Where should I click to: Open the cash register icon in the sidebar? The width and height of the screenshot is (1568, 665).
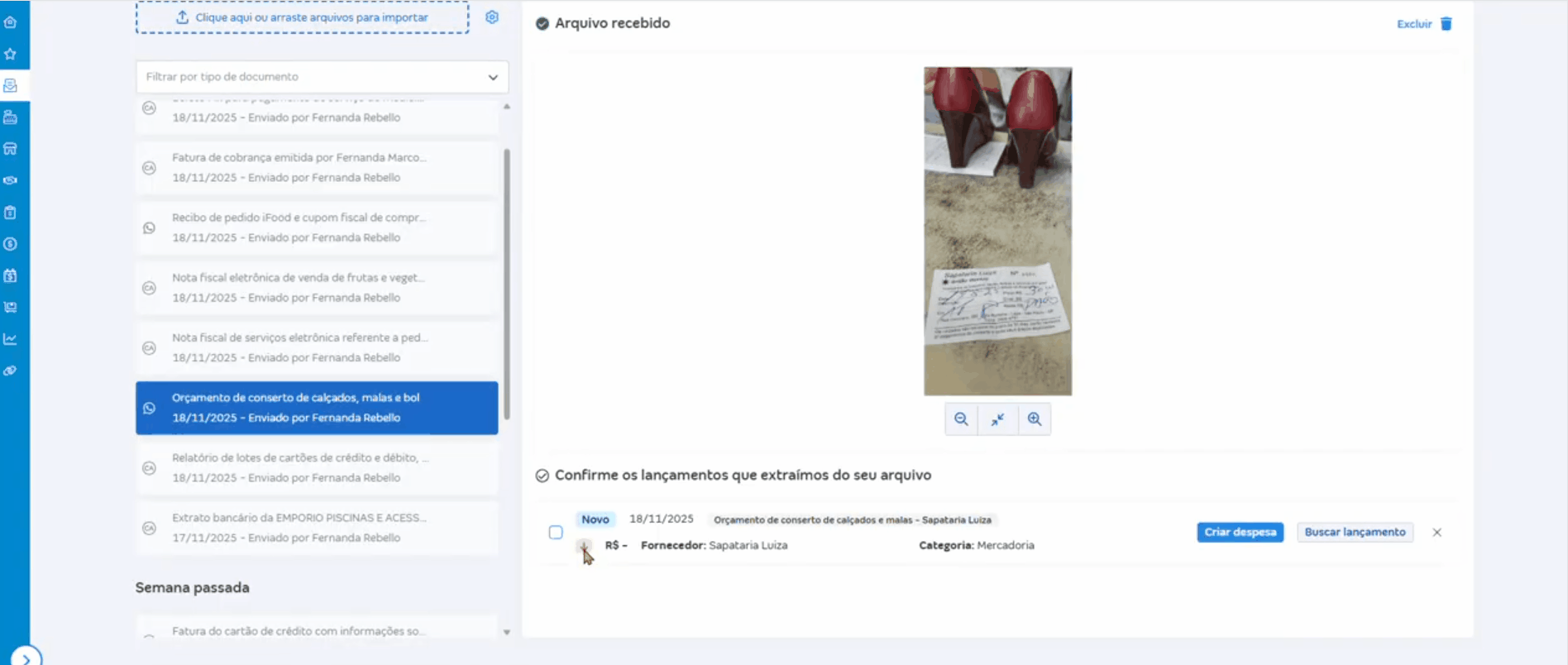point(11,117)
